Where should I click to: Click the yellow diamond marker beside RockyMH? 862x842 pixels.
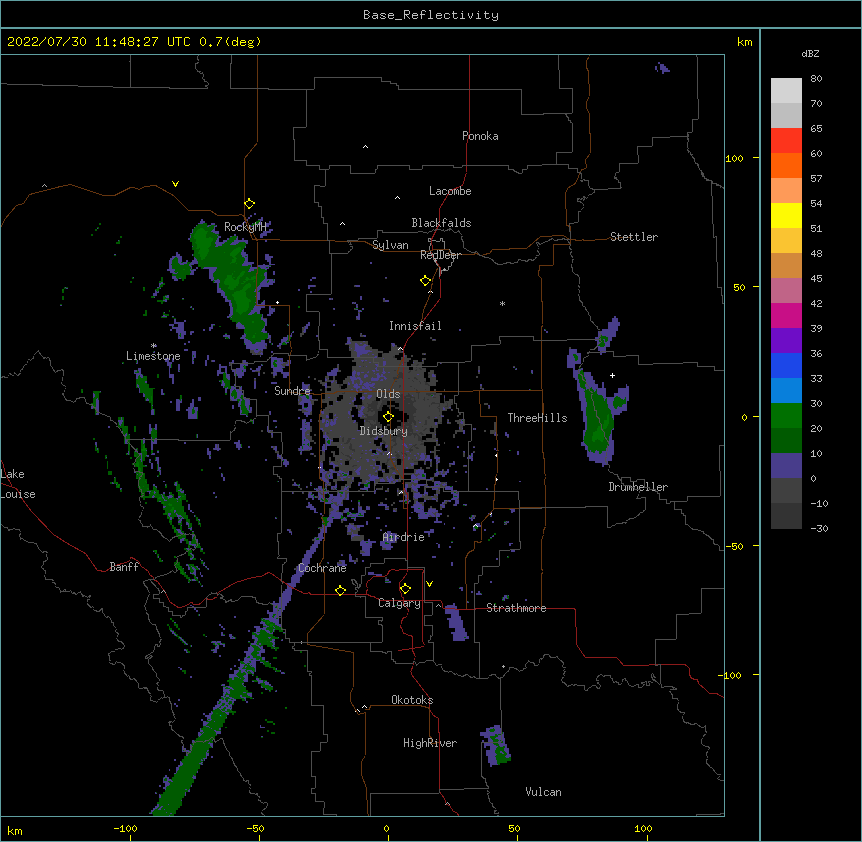[250, 204]
